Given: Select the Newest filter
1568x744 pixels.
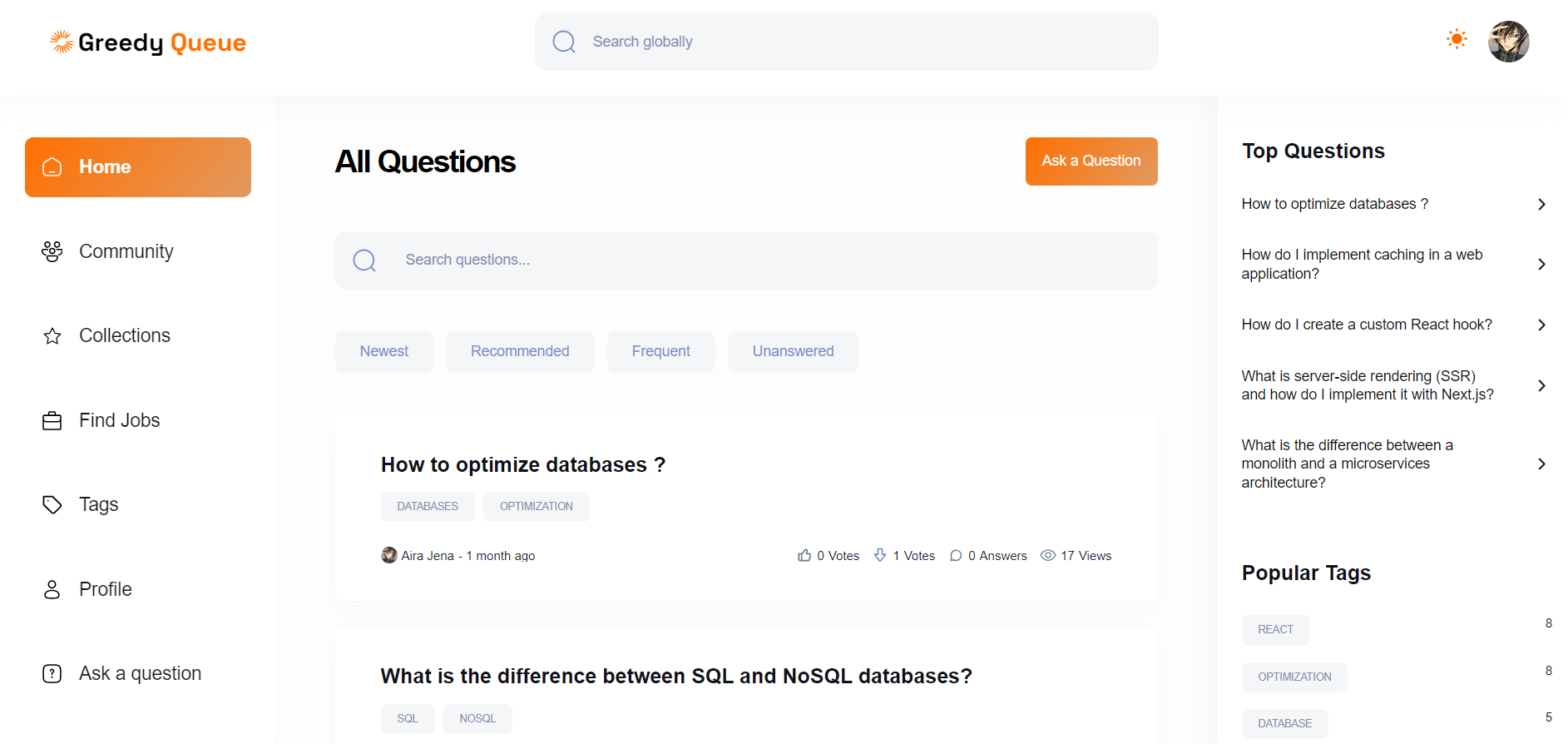Looking at the screenshot, I should click(x=383, y=351).
